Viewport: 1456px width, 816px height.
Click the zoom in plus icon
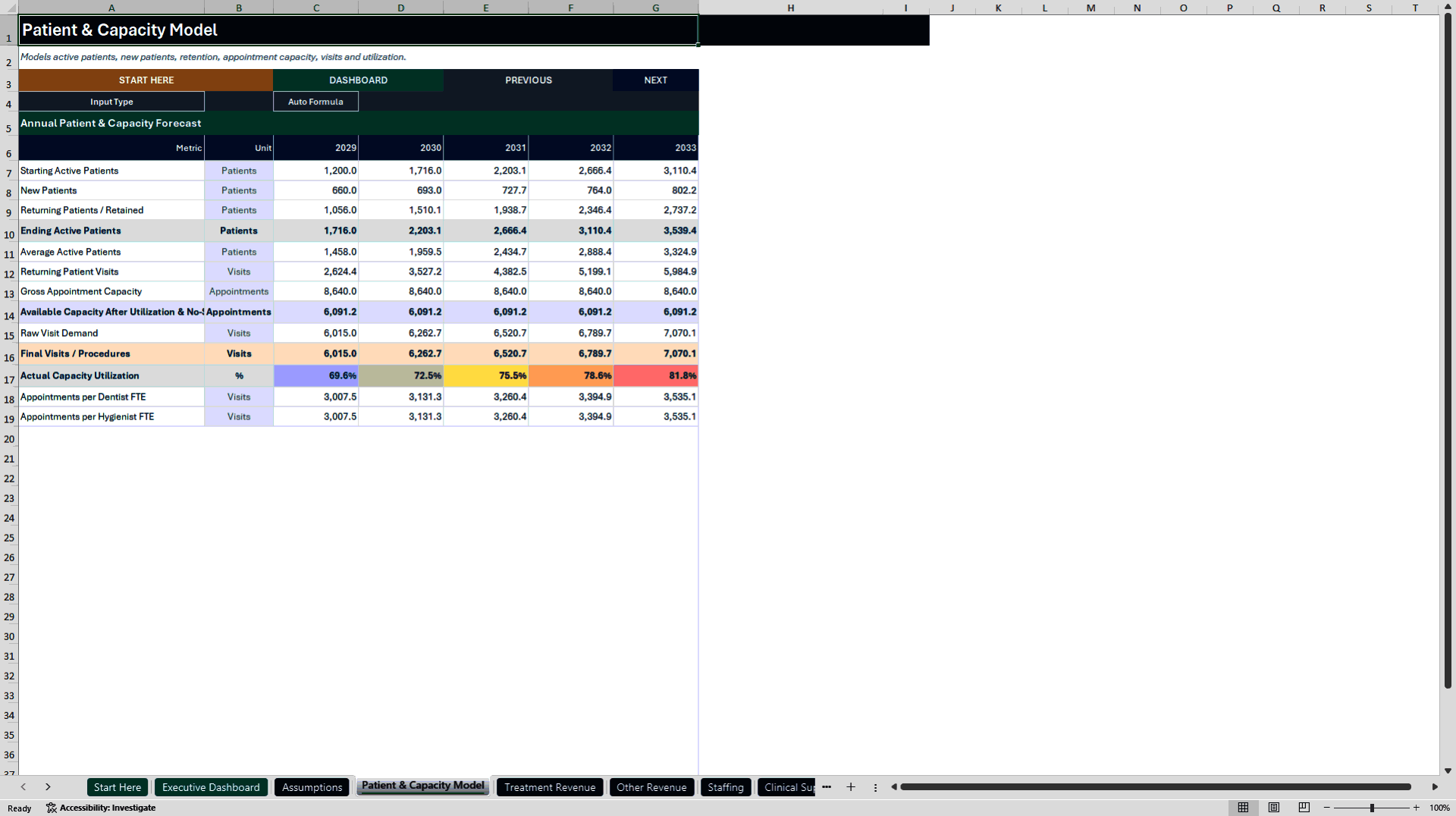[1416, 808]
